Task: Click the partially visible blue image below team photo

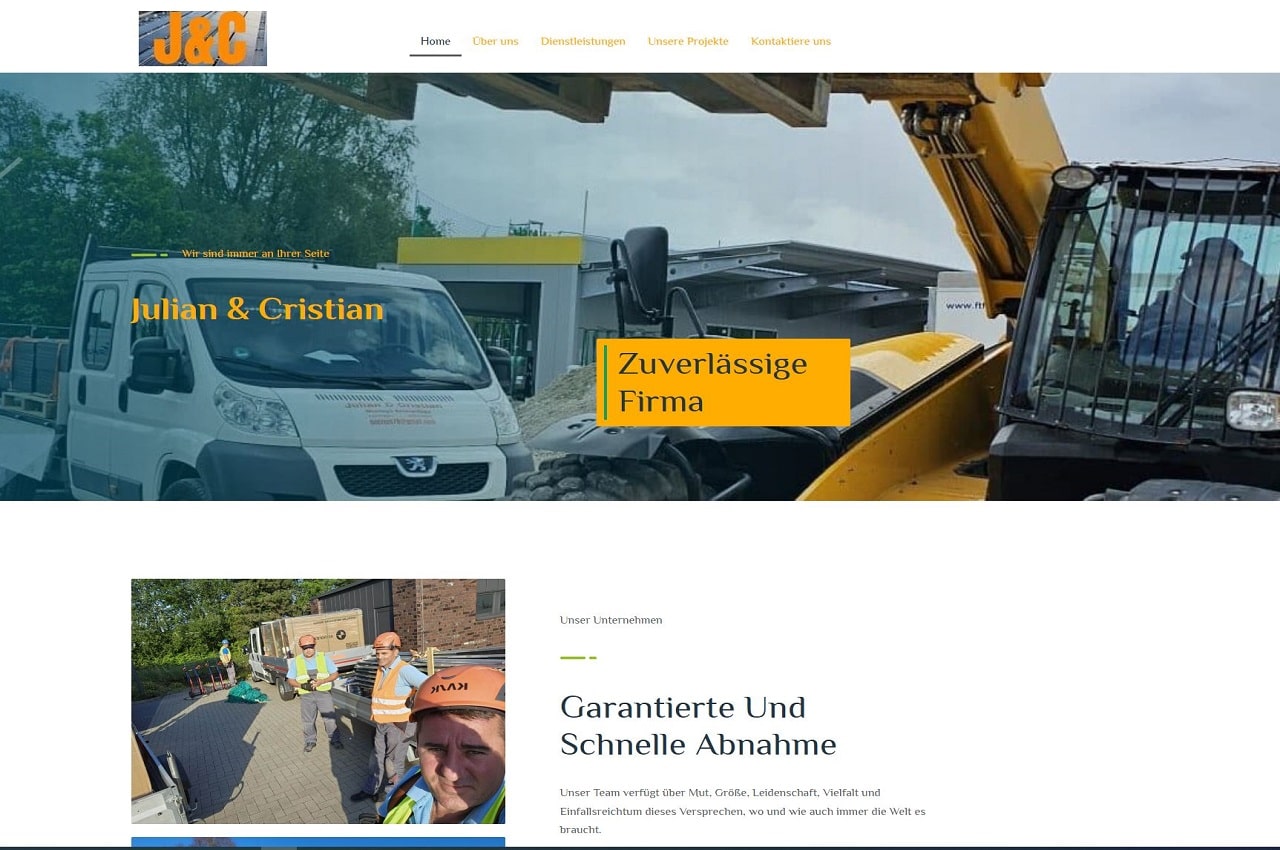Action: (x=317, y=842)
